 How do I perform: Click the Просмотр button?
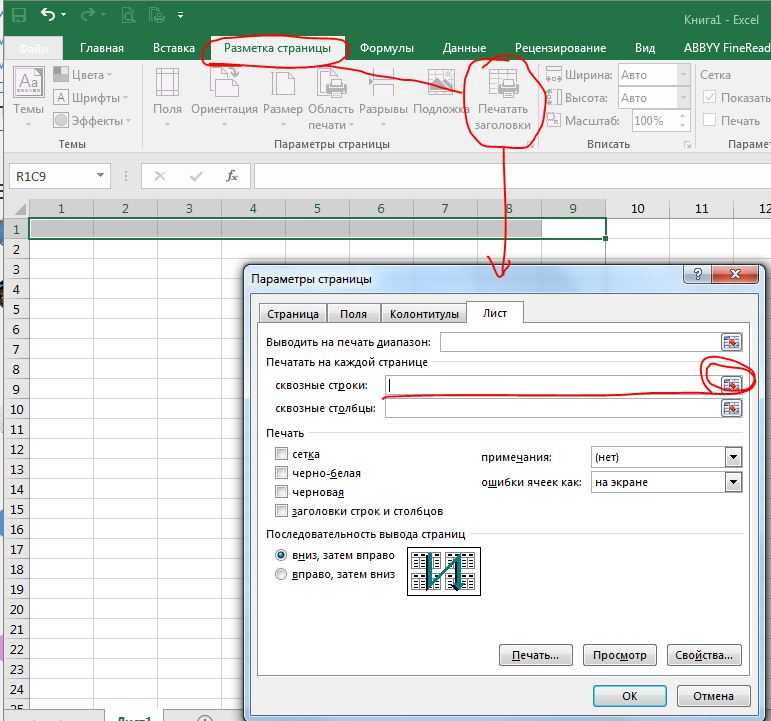coord(620,655)
